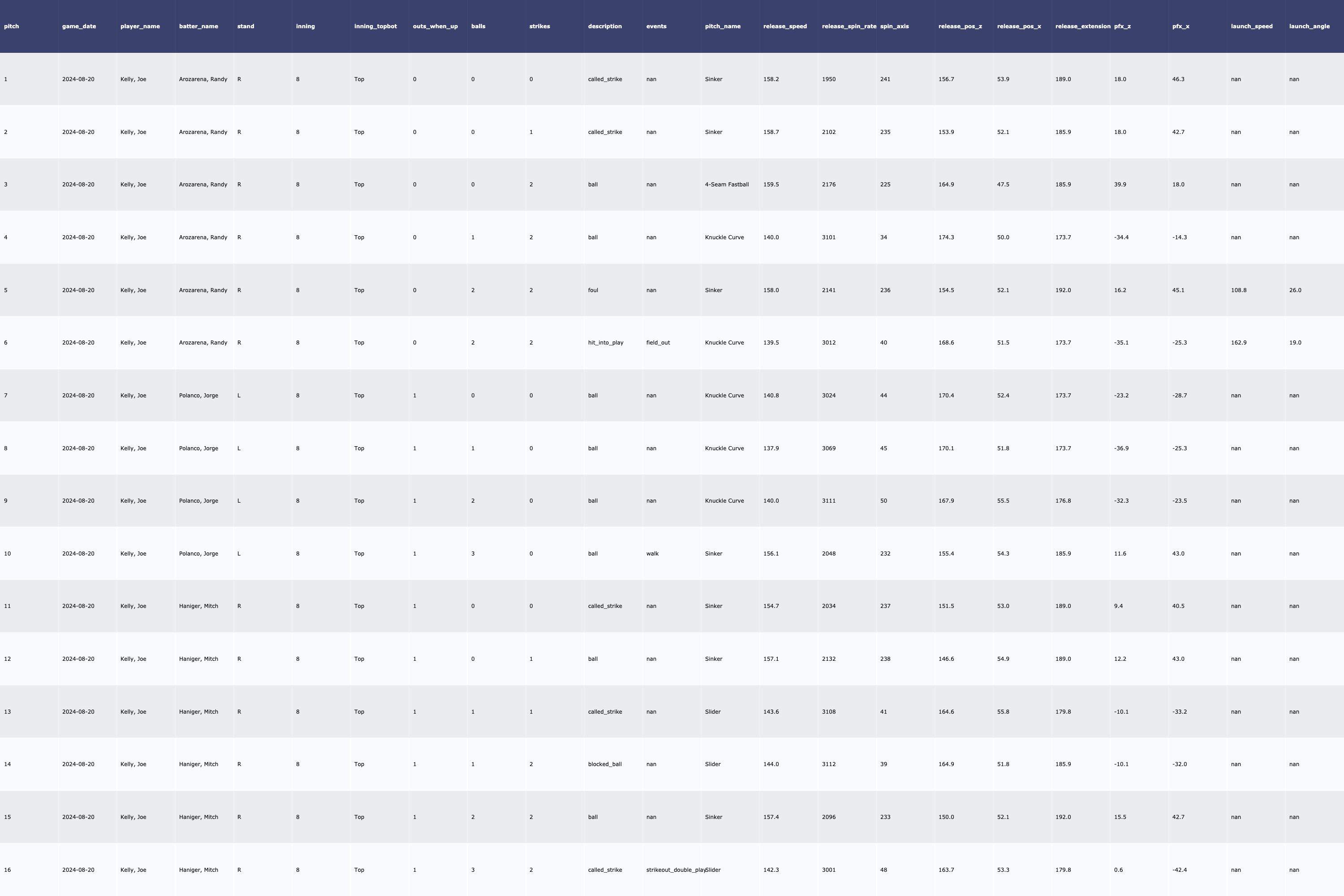Select the spin rate value 3111
Viewport: 1344px width, 896px height.
[x=828, y=500]
